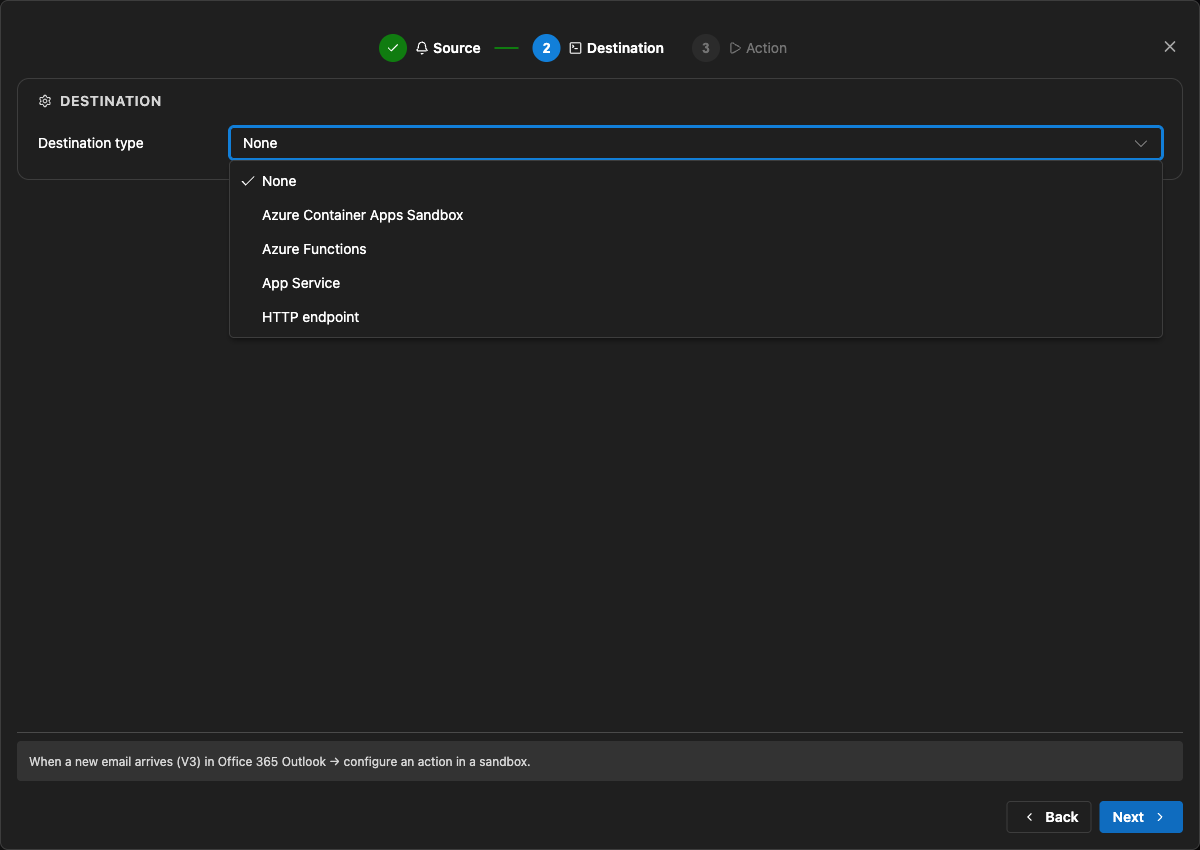Viewport: 1200px width, 850px height.
Task: Collapse the Destination type dropdown chevron
Action: pyautogui.click(x=1141, y=143)
